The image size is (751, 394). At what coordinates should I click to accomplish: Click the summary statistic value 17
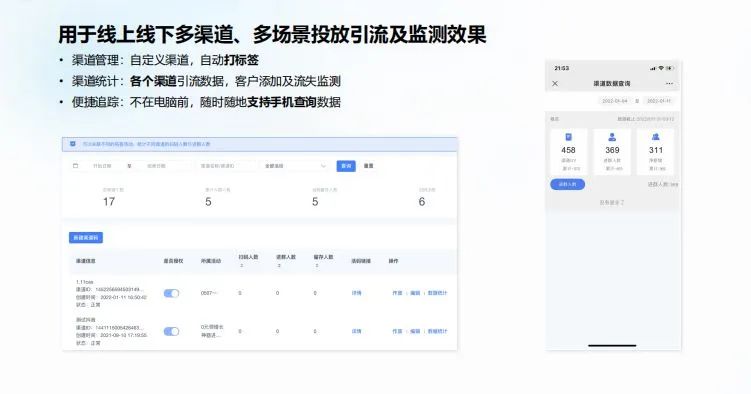pos(109,202)
